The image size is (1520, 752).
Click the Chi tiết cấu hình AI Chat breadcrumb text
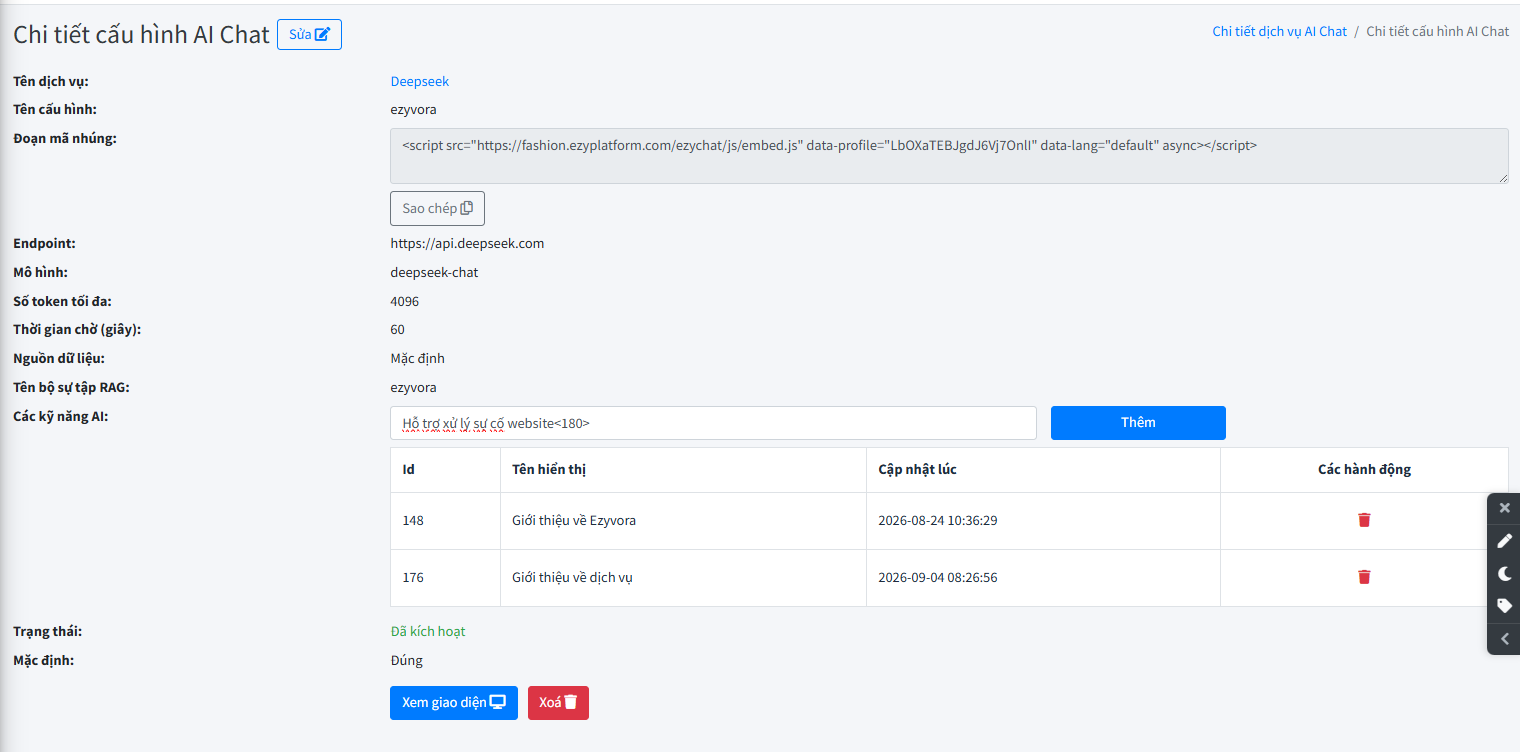point(1437,31)
